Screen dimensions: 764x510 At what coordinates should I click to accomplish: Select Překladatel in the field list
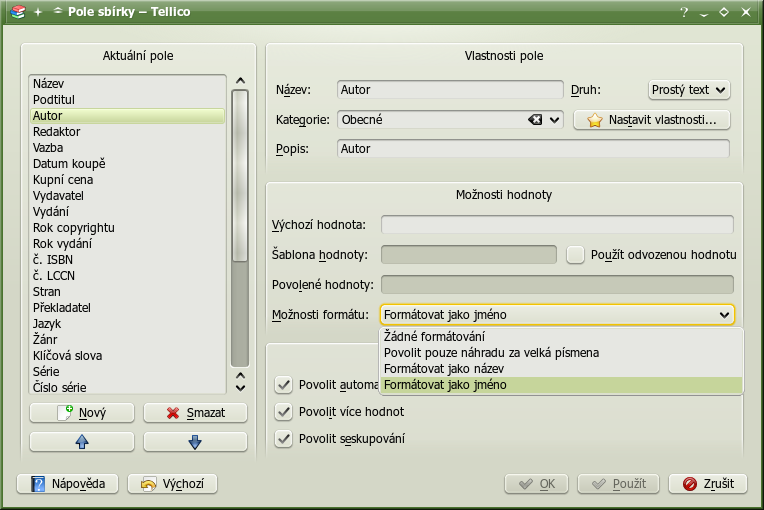coord(127,308)
